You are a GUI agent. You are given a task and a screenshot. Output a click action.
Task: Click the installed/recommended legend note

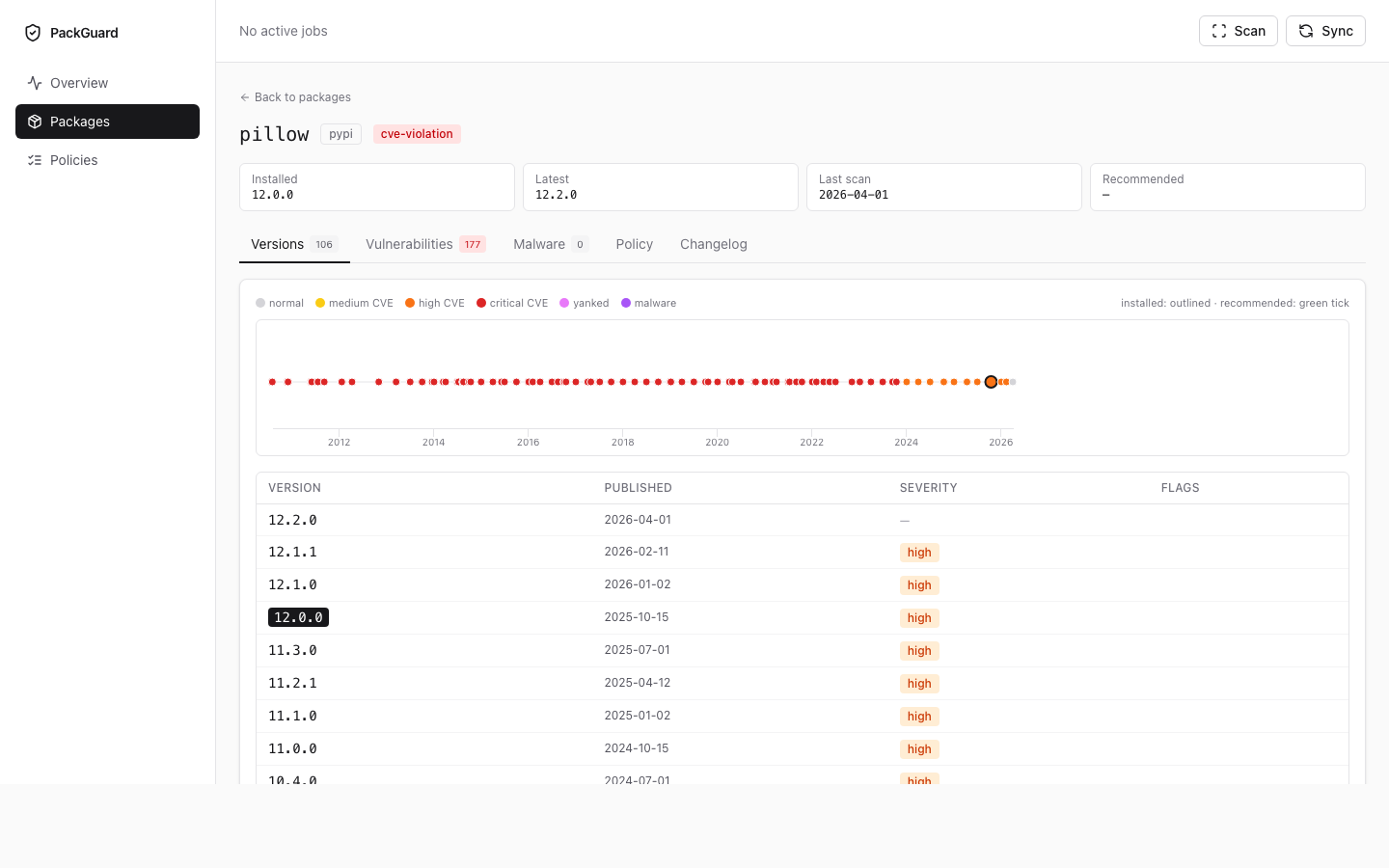(x=1235, y=303)
